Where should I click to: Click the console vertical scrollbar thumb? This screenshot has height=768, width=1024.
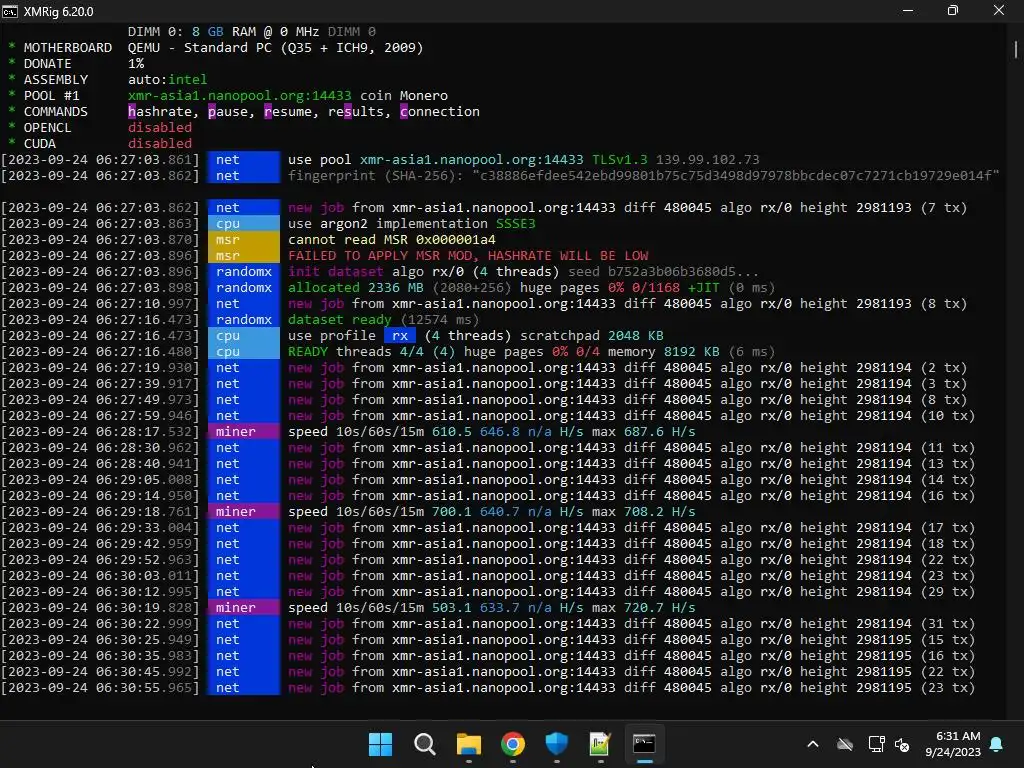1016,50
